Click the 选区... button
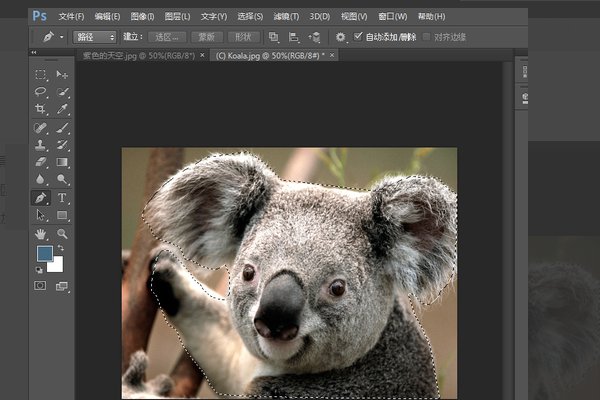 point(166,37)
